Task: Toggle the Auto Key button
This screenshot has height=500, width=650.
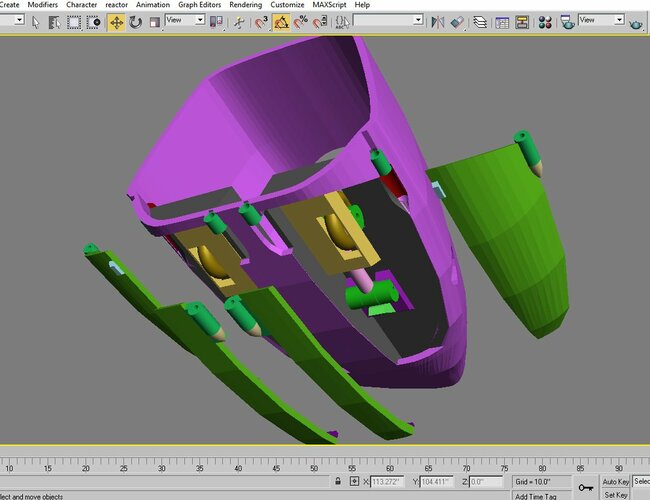Action: point(615,481)
